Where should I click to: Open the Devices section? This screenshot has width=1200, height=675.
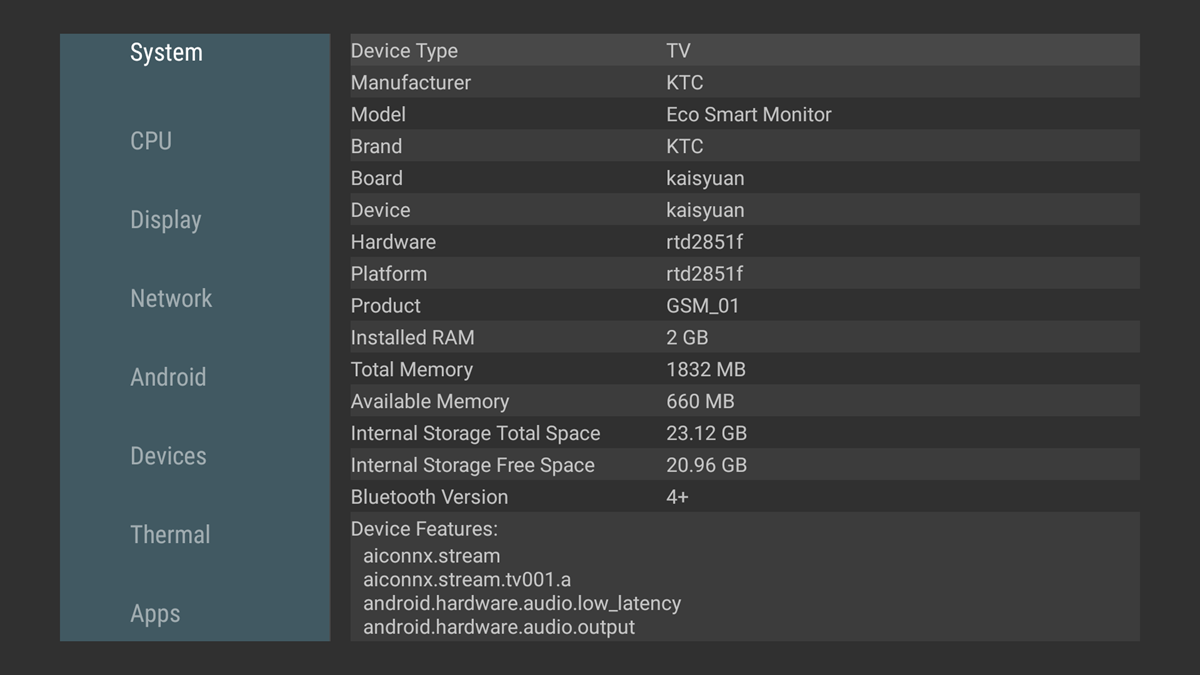pos(168,456)
